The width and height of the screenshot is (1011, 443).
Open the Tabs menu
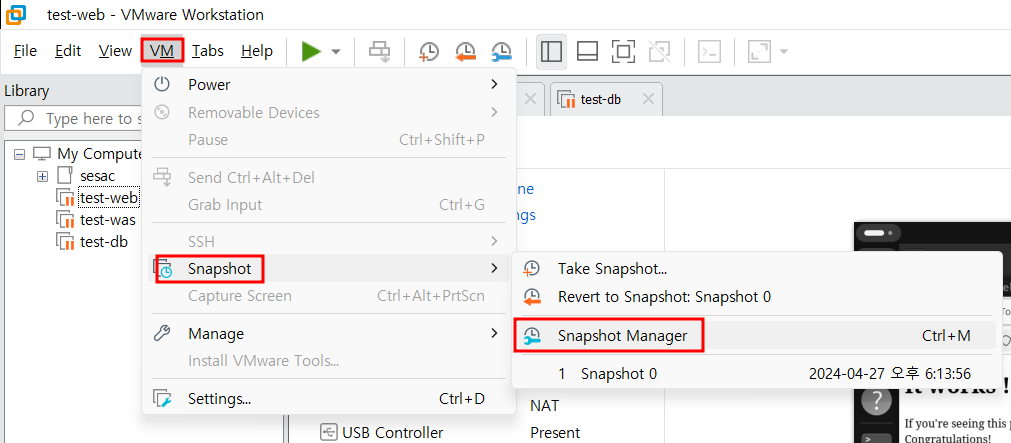pos(208,50)
